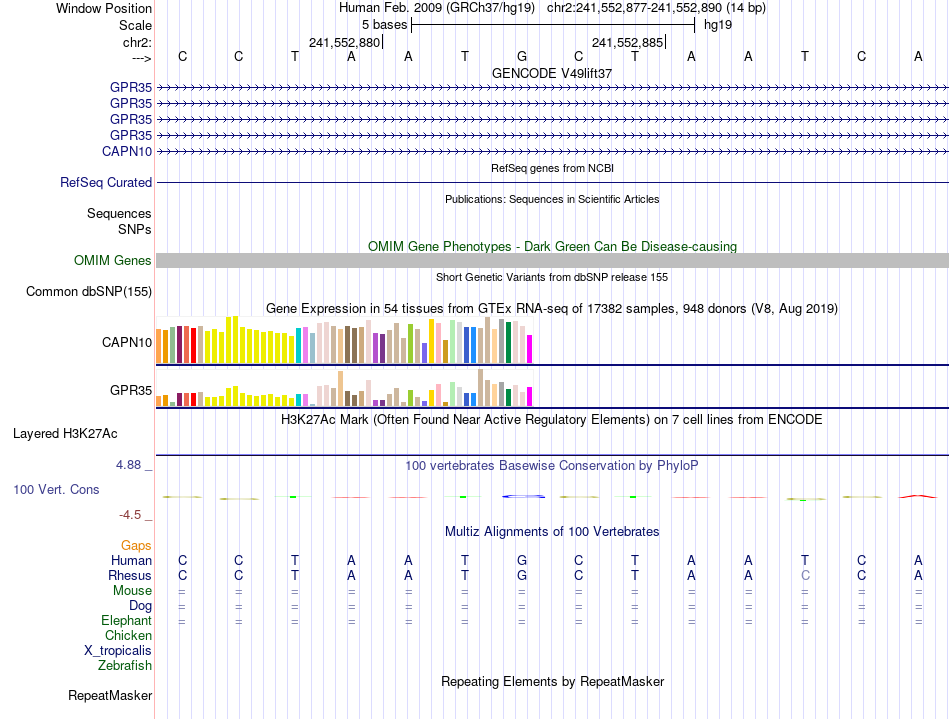Click the CAPN10 GTEx expression bar chart
This screenshot has height=719, width=950.
(344, 340)
